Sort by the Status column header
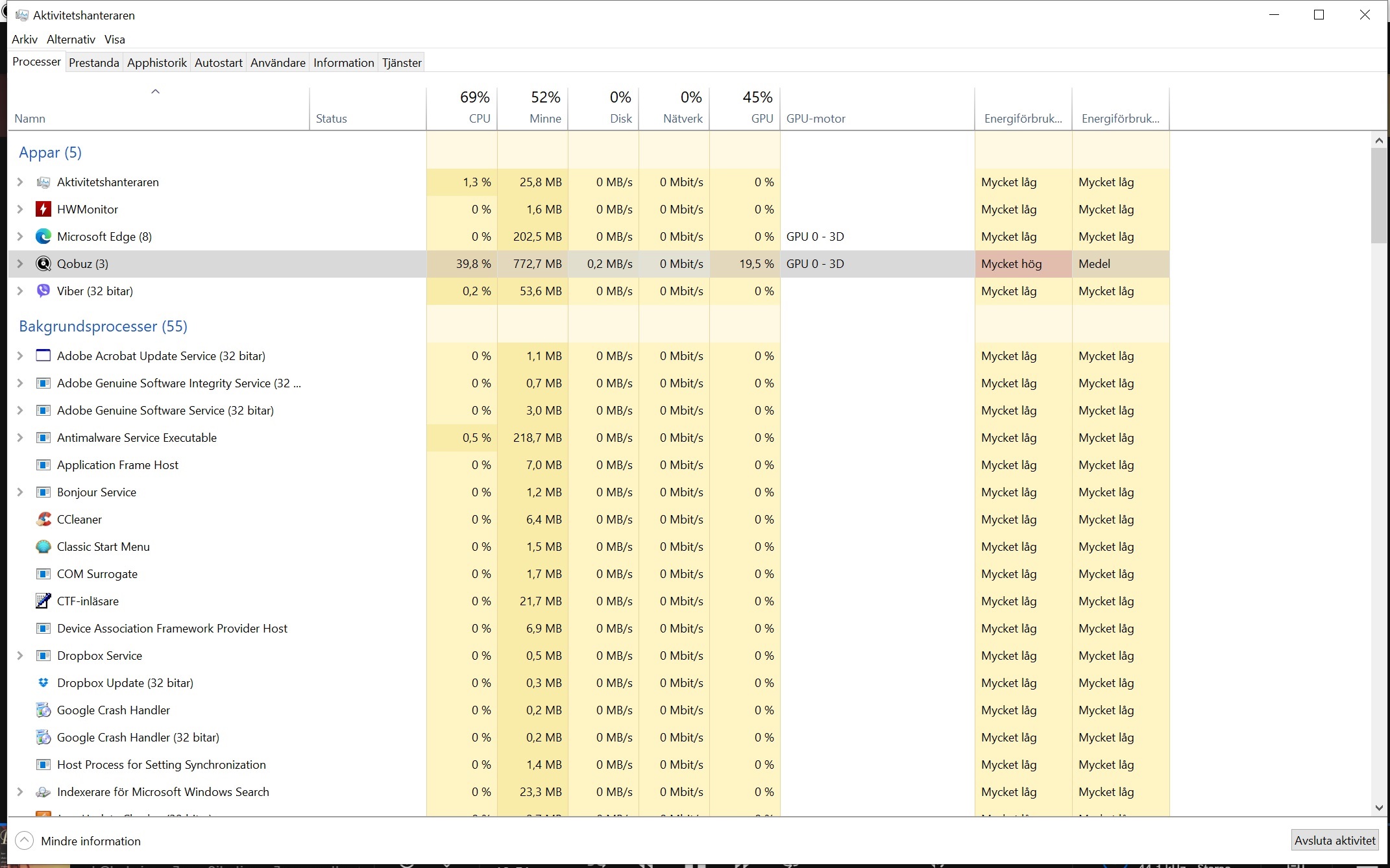1390x868 pixels. [368, 108]
